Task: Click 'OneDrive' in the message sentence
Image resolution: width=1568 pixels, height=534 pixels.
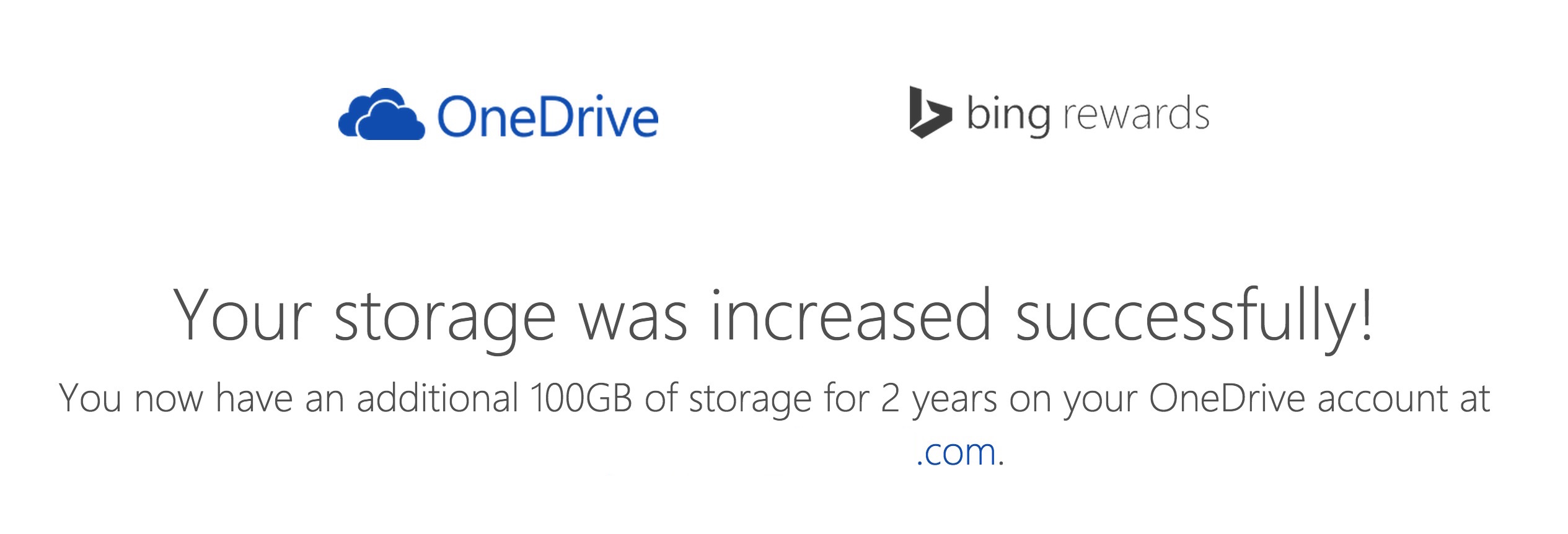Action: click(1228, 398)
